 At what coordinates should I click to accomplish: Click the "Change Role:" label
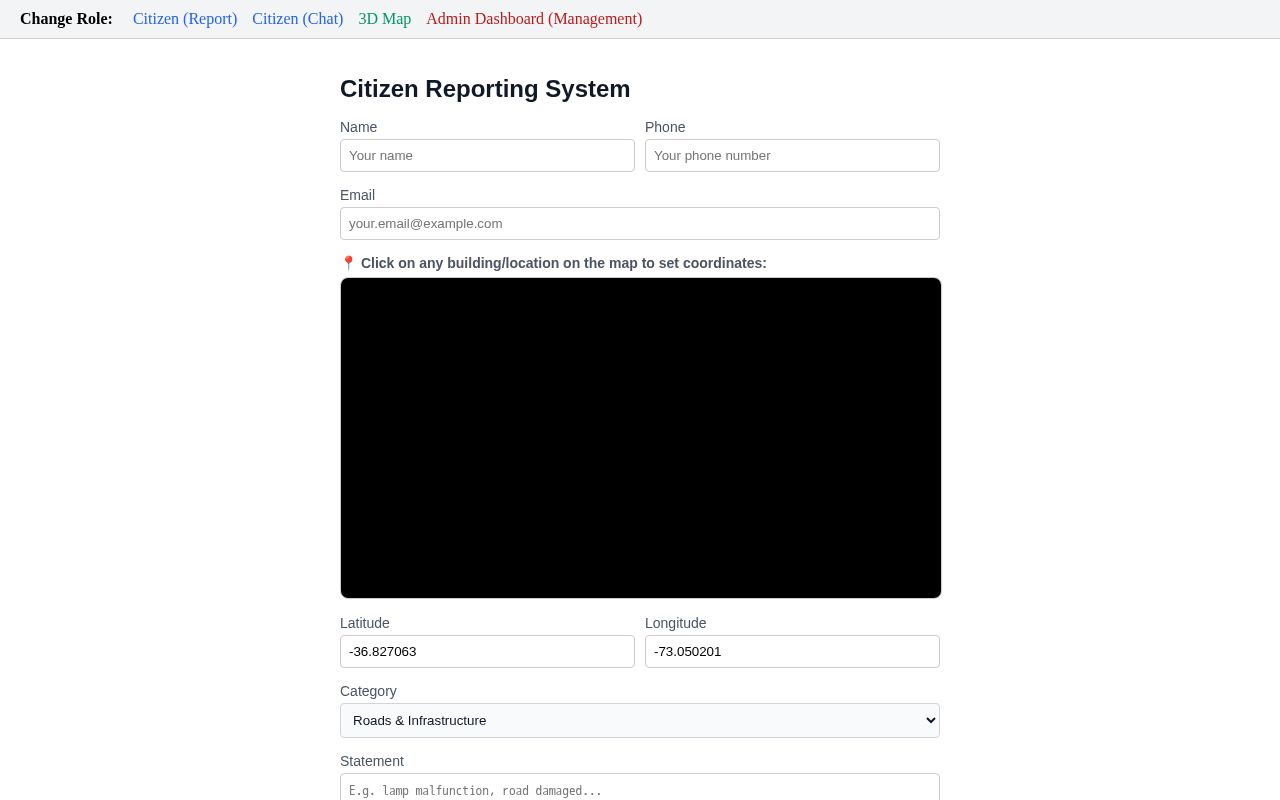[x=66, y=19]
